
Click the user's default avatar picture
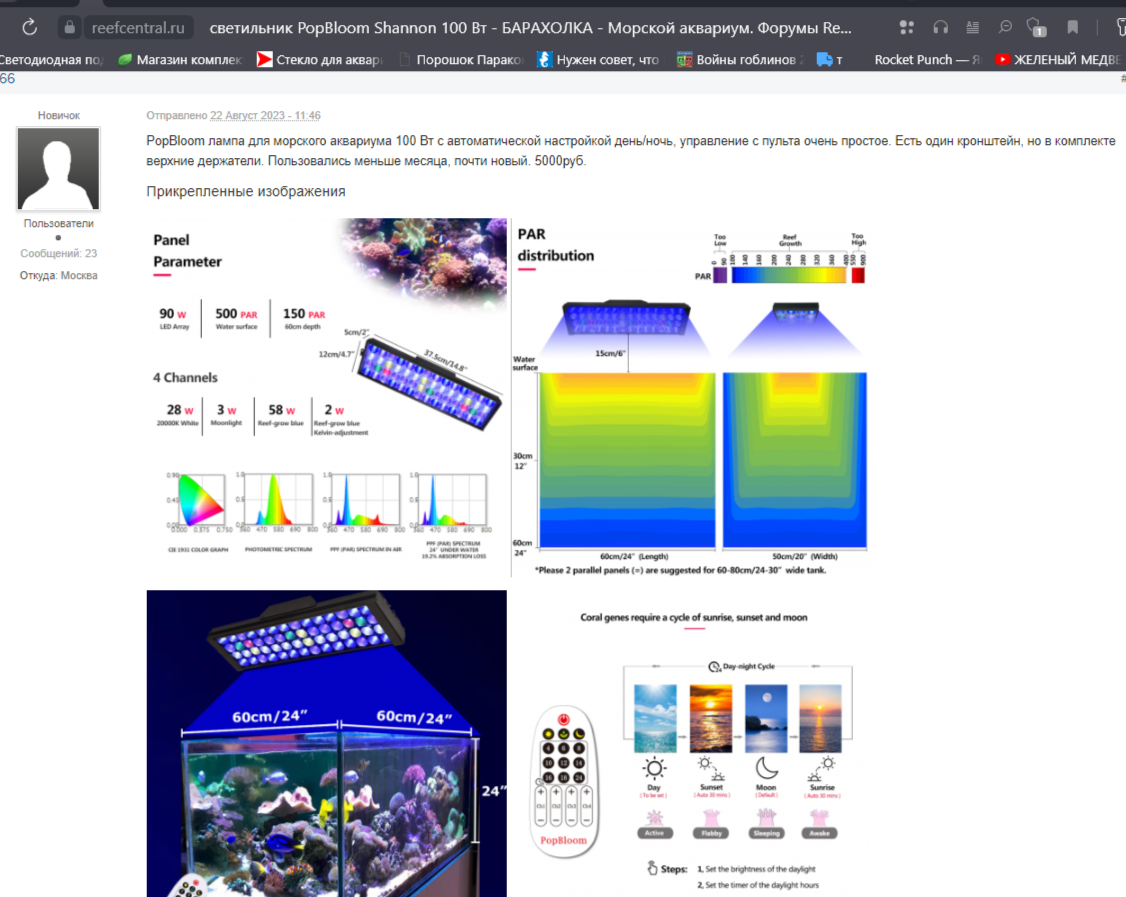click(59, 169)
